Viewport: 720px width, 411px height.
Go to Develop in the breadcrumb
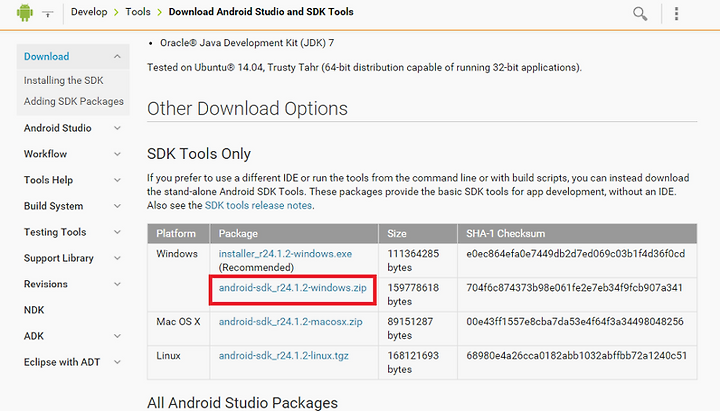pyautogui.click(x=89, y=12)
